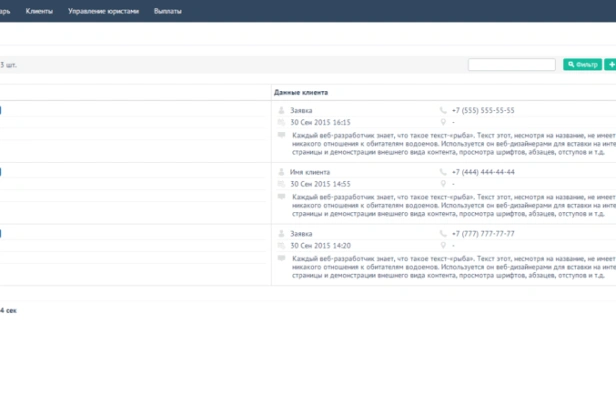Click person icon next to Имя клиента
616x405 pixels.
coord(281,172)
